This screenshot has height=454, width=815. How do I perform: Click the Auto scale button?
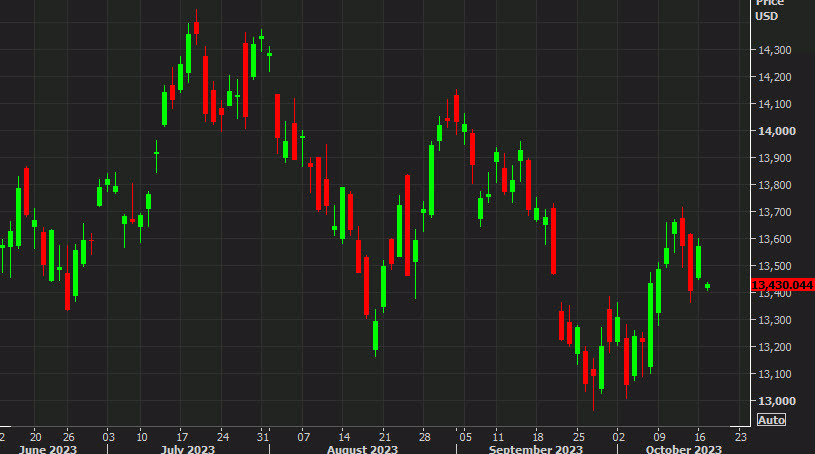coord(771,420)
